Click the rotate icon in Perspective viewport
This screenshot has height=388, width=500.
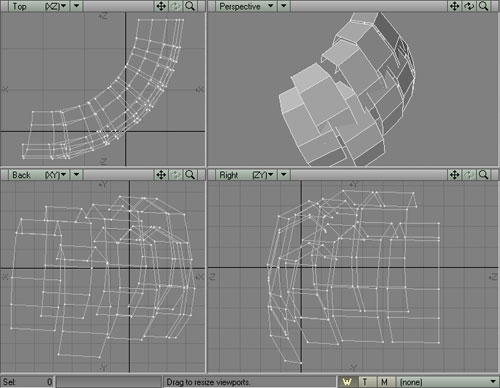point(469,6)
